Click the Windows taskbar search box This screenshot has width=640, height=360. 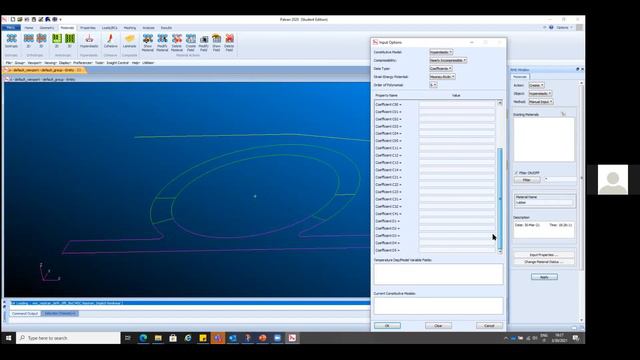[x=68, y=338]
